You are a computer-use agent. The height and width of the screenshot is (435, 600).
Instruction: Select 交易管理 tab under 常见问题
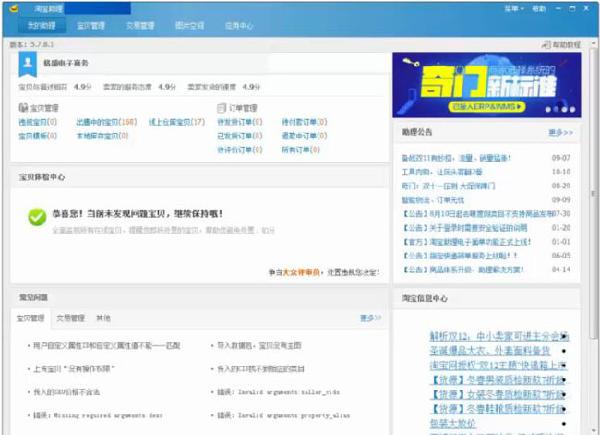(70, 319)
